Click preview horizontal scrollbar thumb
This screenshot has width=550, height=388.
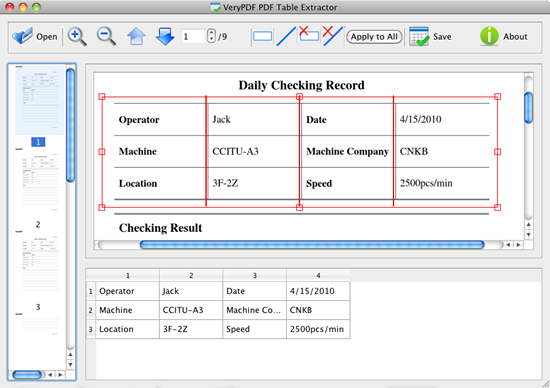(312, 245)
